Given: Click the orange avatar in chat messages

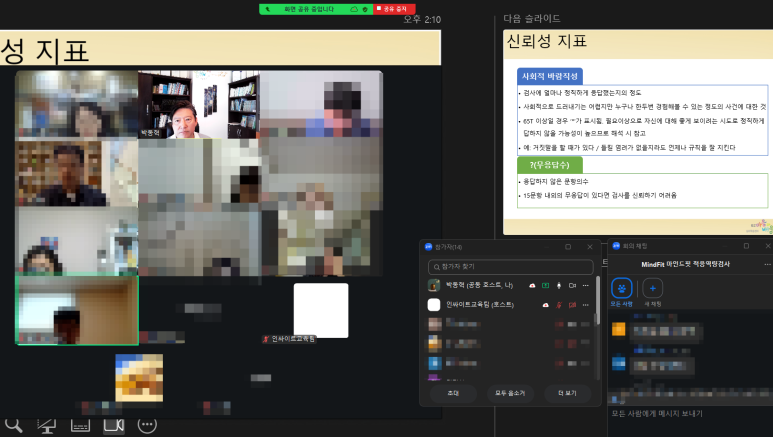Looking at the screenshot, I should [x=618, y=329].
